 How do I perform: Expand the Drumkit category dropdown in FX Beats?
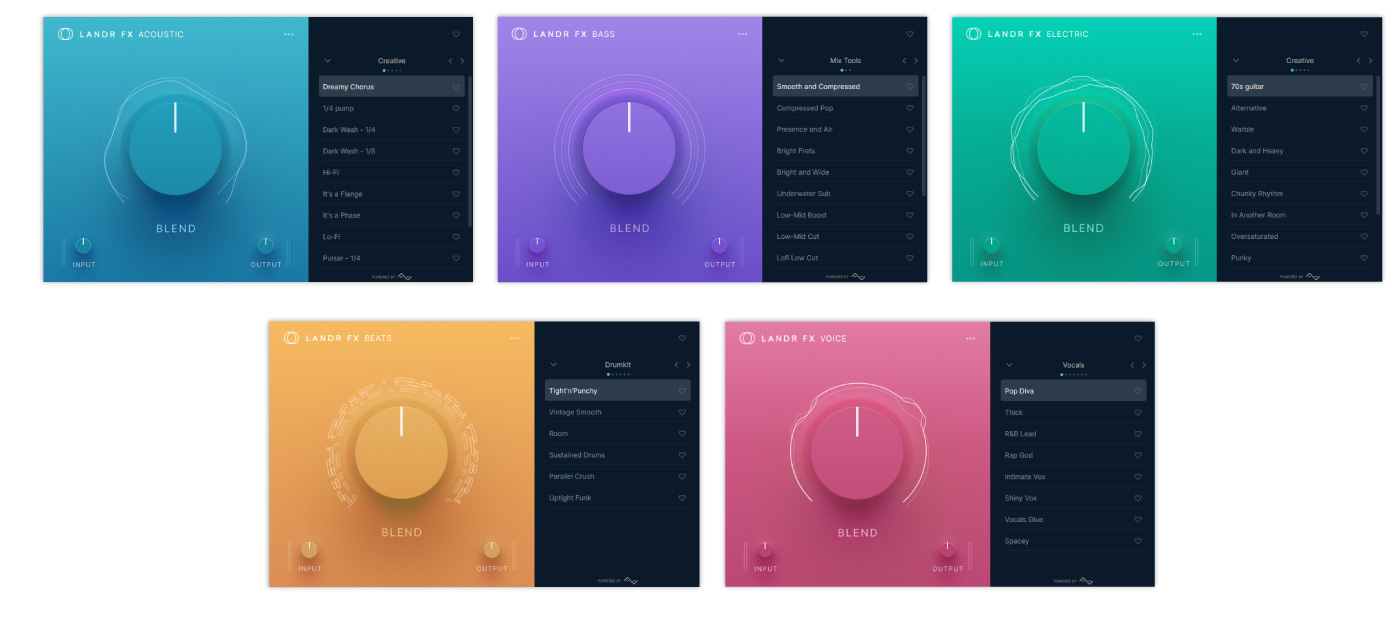click(553, 365)
